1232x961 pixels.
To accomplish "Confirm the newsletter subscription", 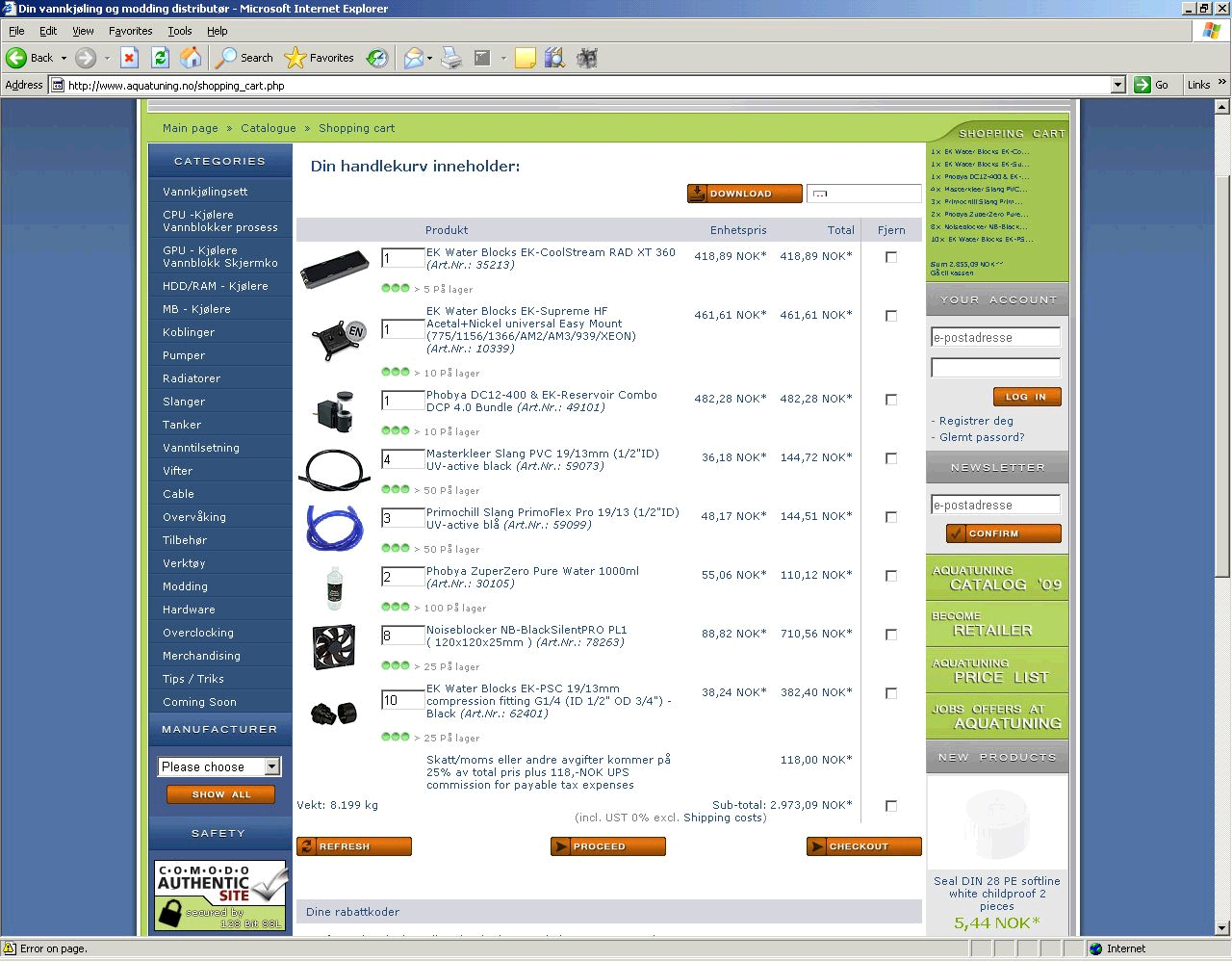I will click(1004, 533).
